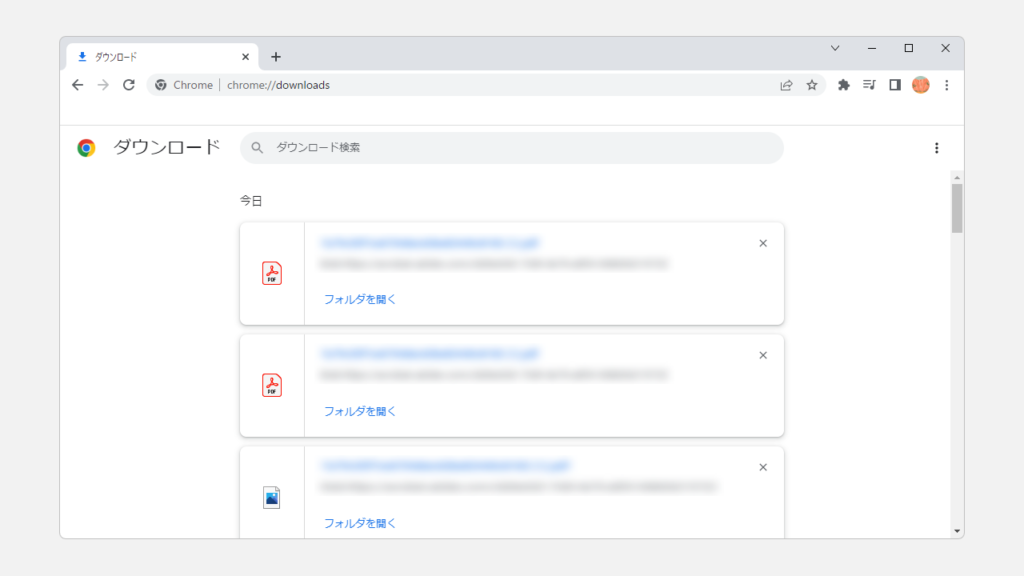Open the second downloaded PDF file name link
This screenshot has height=576, width=1024.
point(430,354)
